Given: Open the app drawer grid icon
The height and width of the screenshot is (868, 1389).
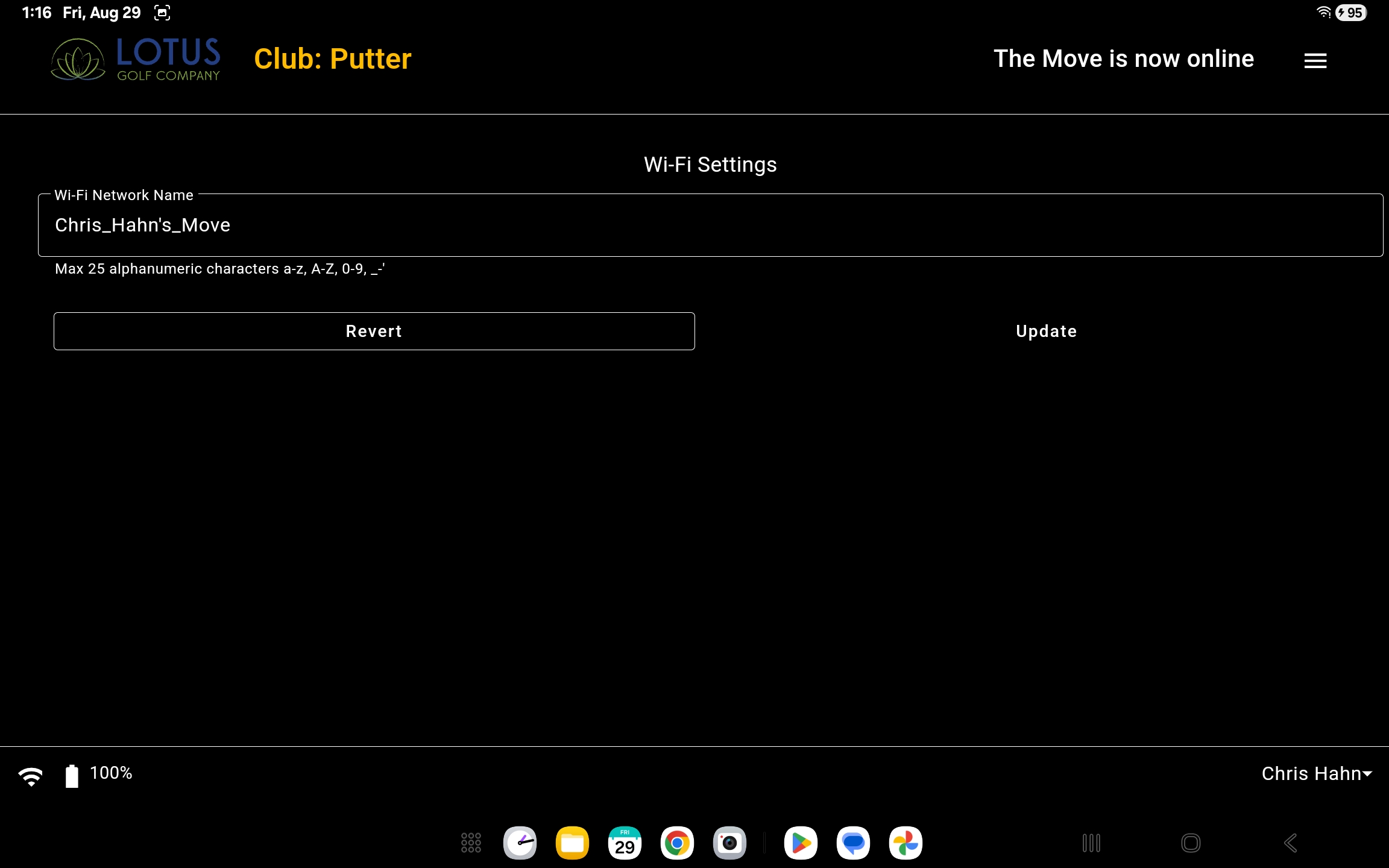Looking at the screenshot, I should (x=471, y=843).
